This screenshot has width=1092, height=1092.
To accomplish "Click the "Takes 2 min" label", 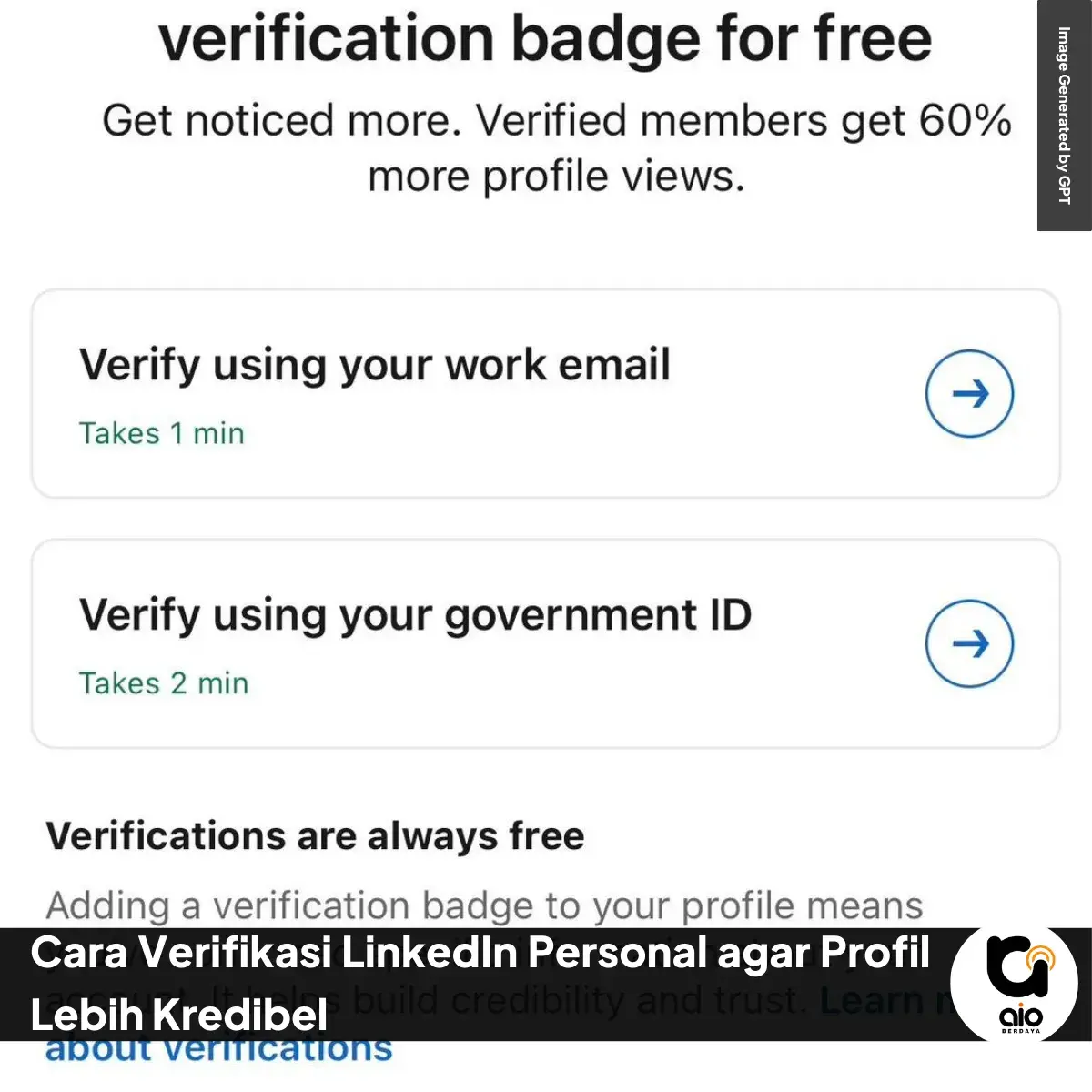I will click(x=163, y=683).
